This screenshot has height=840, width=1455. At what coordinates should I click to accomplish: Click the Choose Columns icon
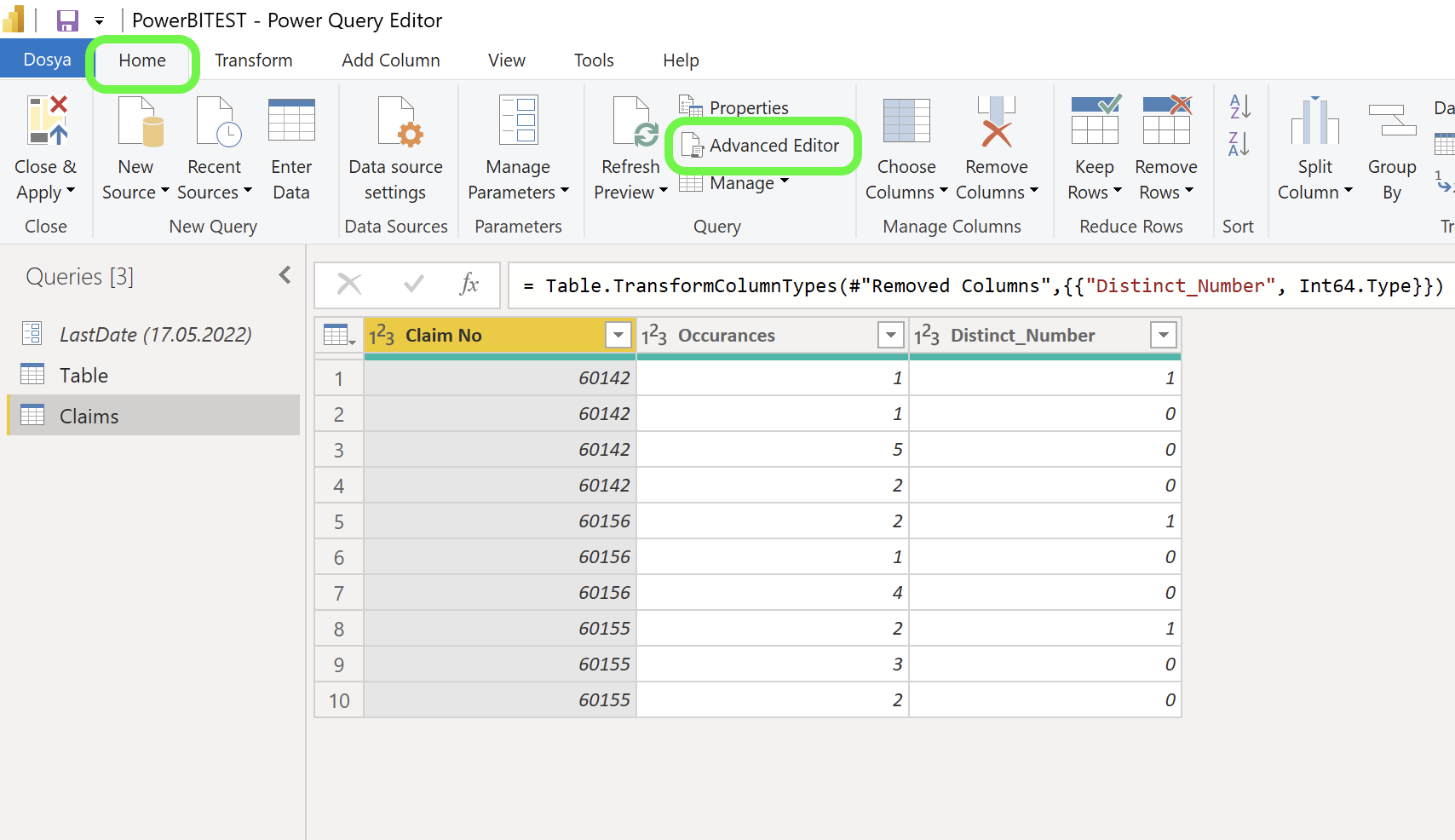(x=906, y=120)
